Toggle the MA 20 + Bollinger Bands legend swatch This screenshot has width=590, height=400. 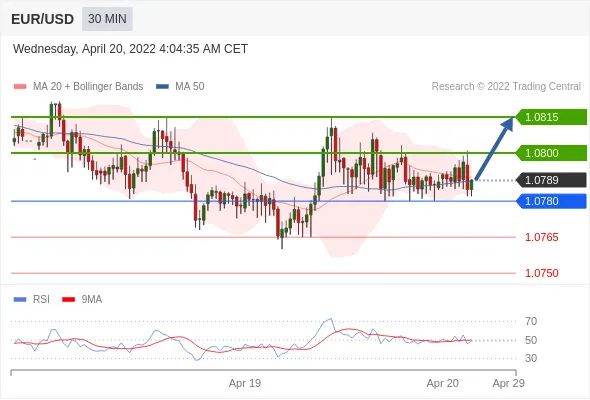point(20,87)
